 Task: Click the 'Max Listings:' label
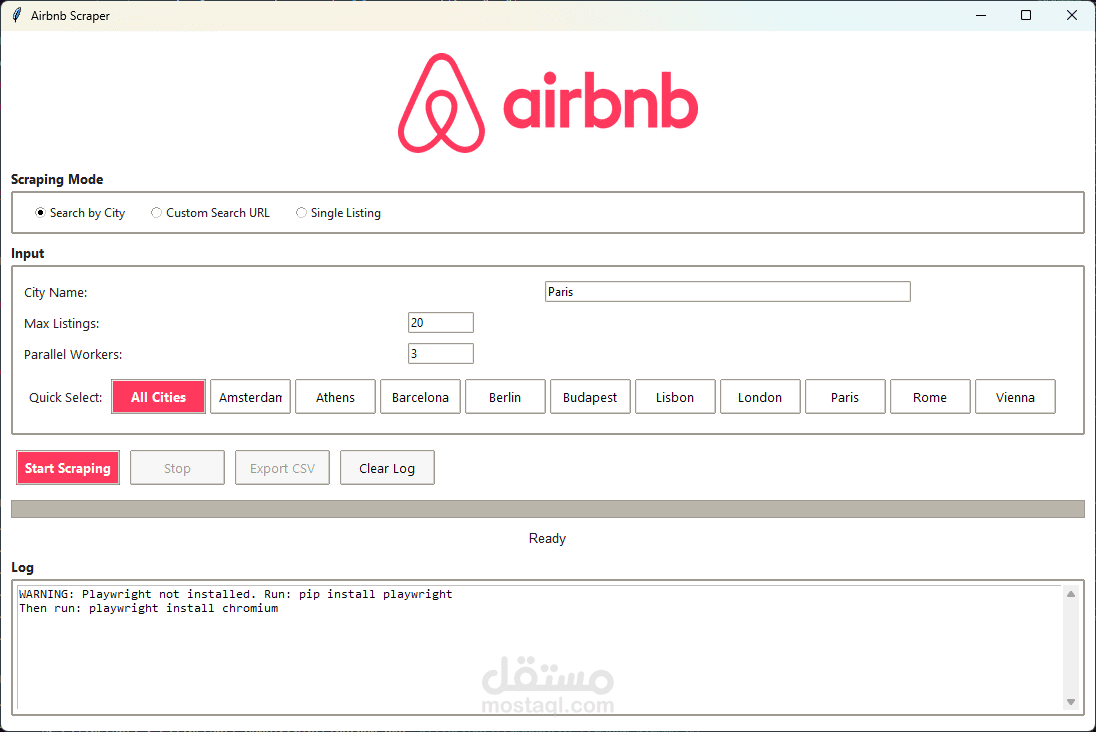click(62, 323)
